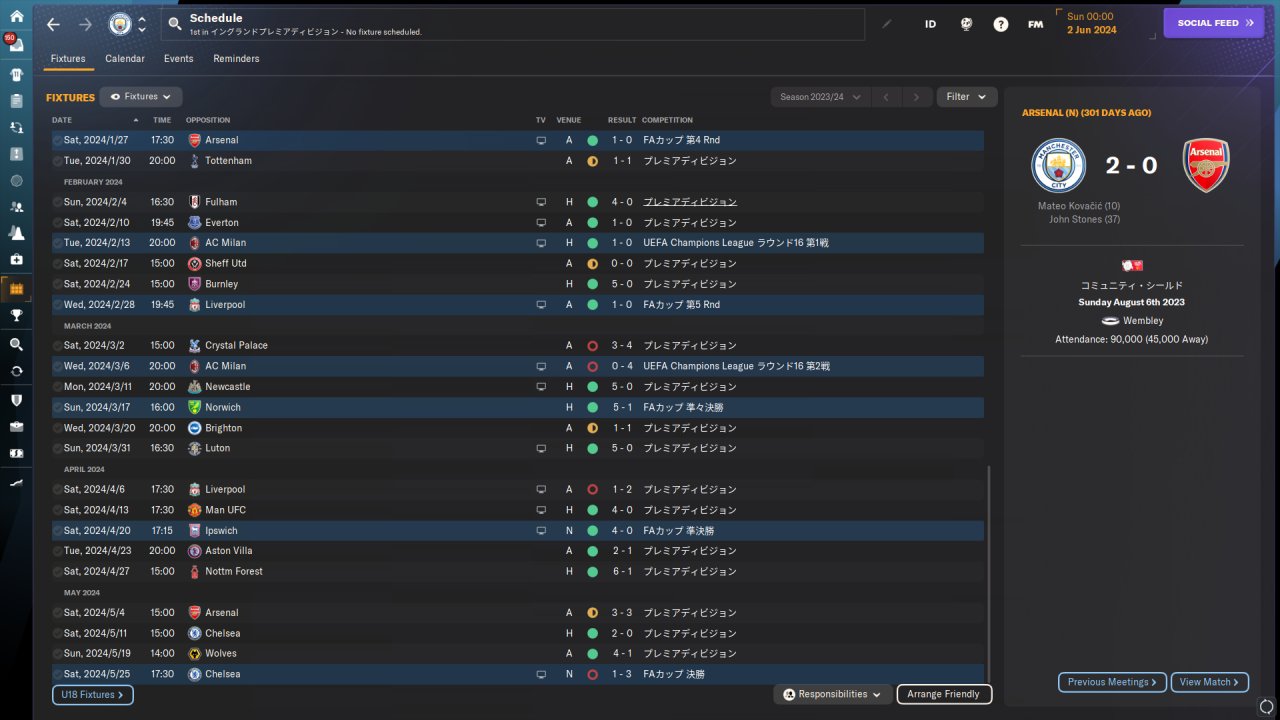The height and width of the screenshot is (720, 1280).
Task: Open the Home screen from the sidebar
Action: pos(16,16)
